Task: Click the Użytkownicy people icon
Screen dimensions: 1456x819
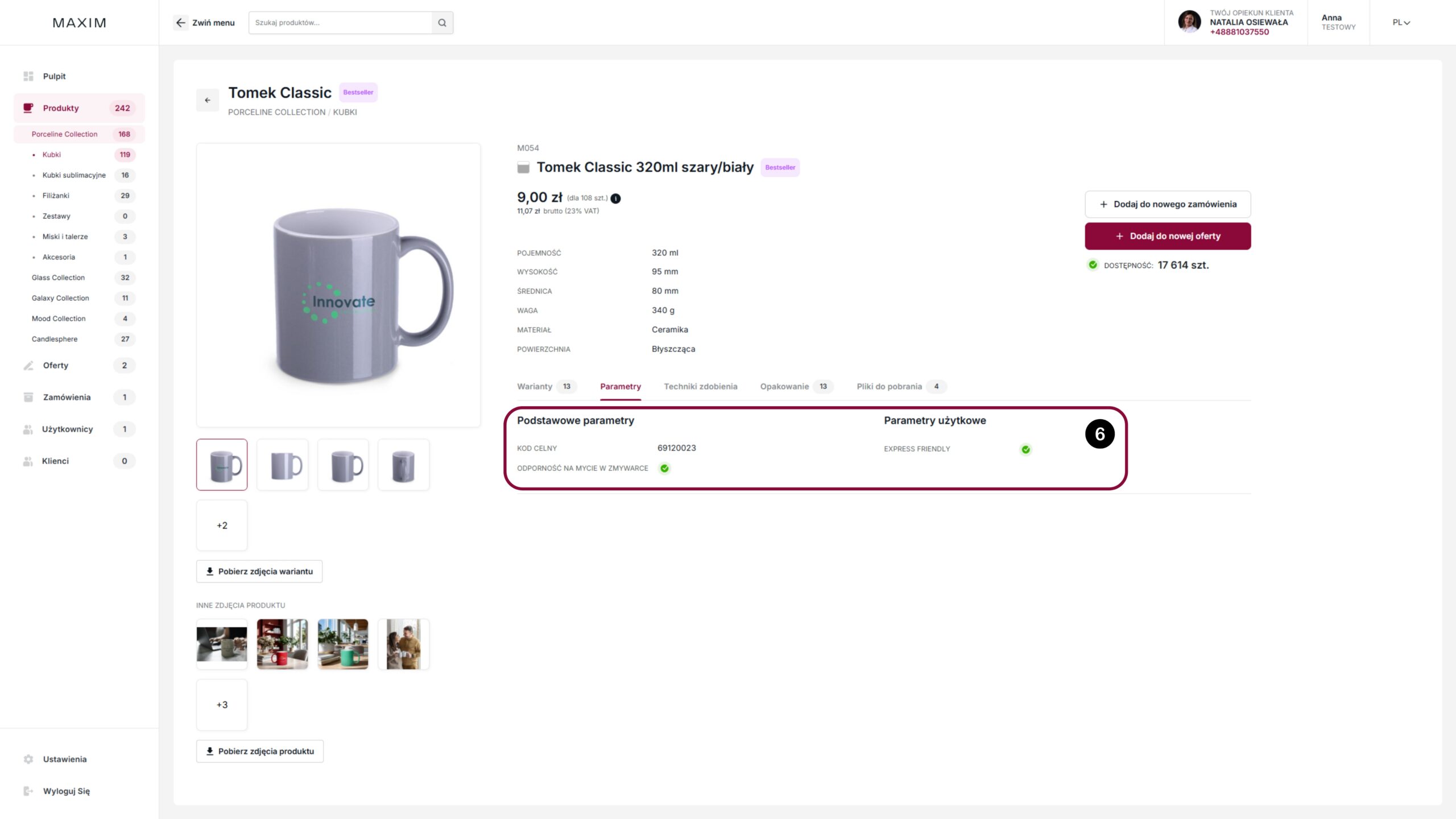Action: point(28,429)
